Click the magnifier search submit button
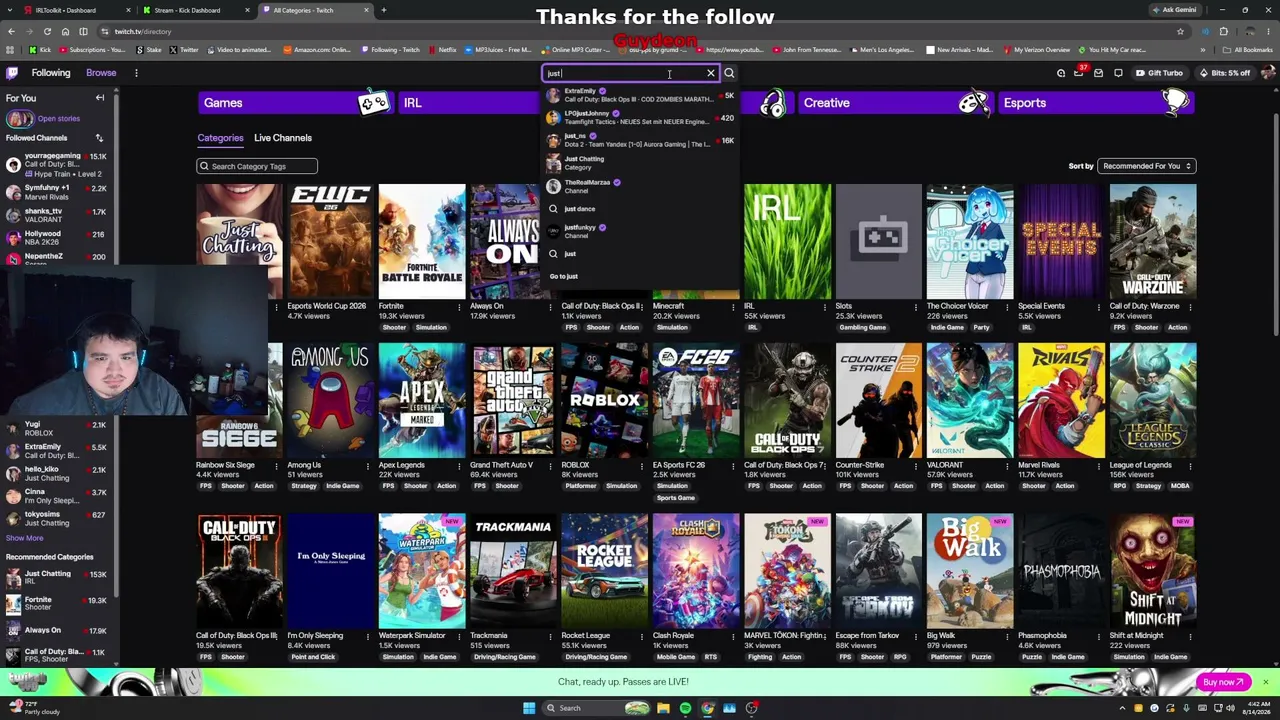The image size is (1280, 720). click(x=729, y=73)
